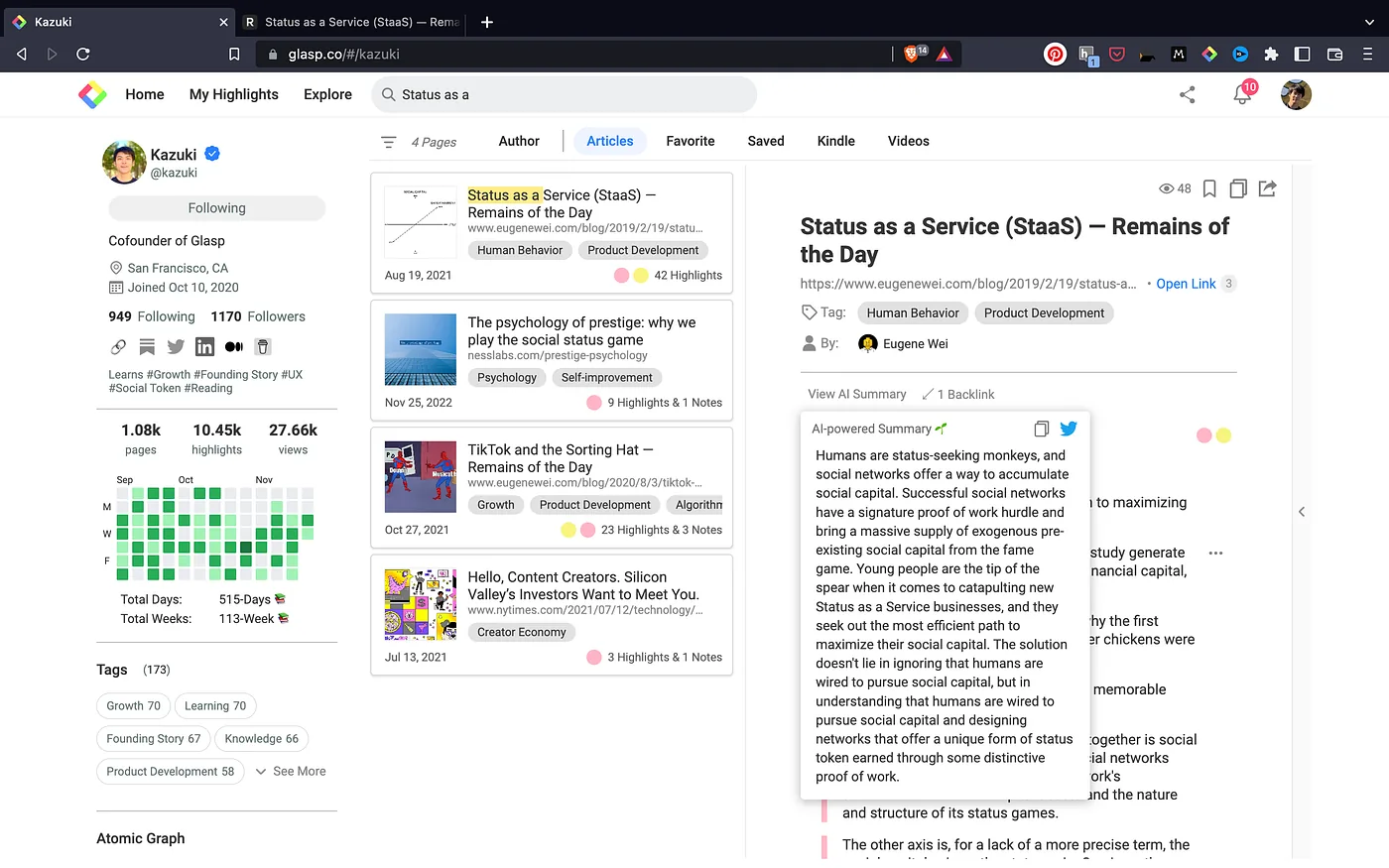The width and height of the screenshot is (1389, 868).
Task: Switch to the Favorite tab
Action: 691,141
